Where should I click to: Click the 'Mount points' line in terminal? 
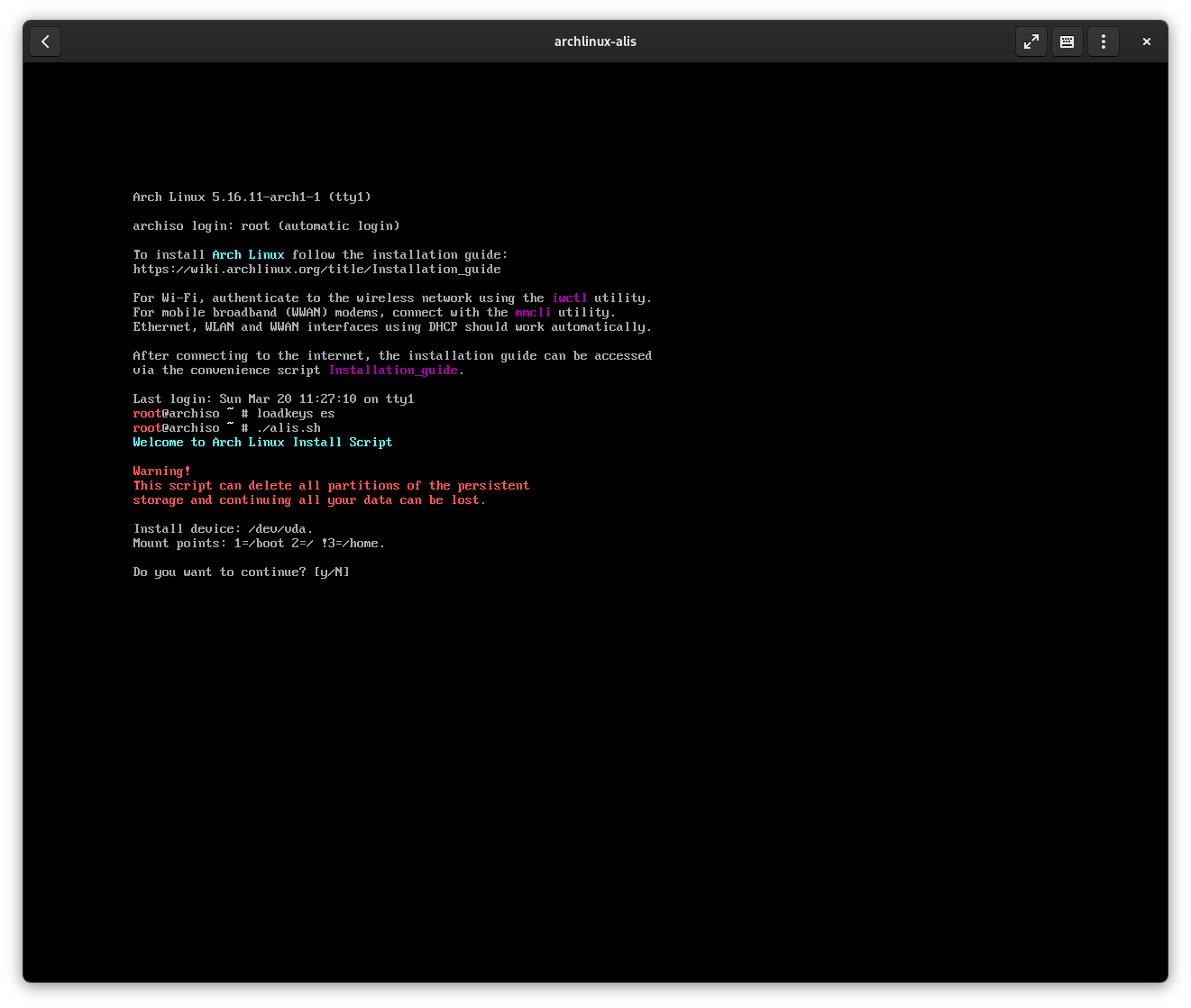tap(259, 544)
